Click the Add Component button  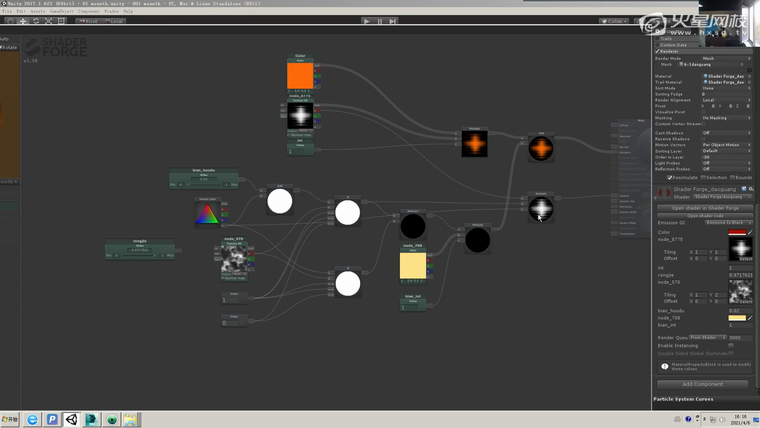tap(702, 384)
